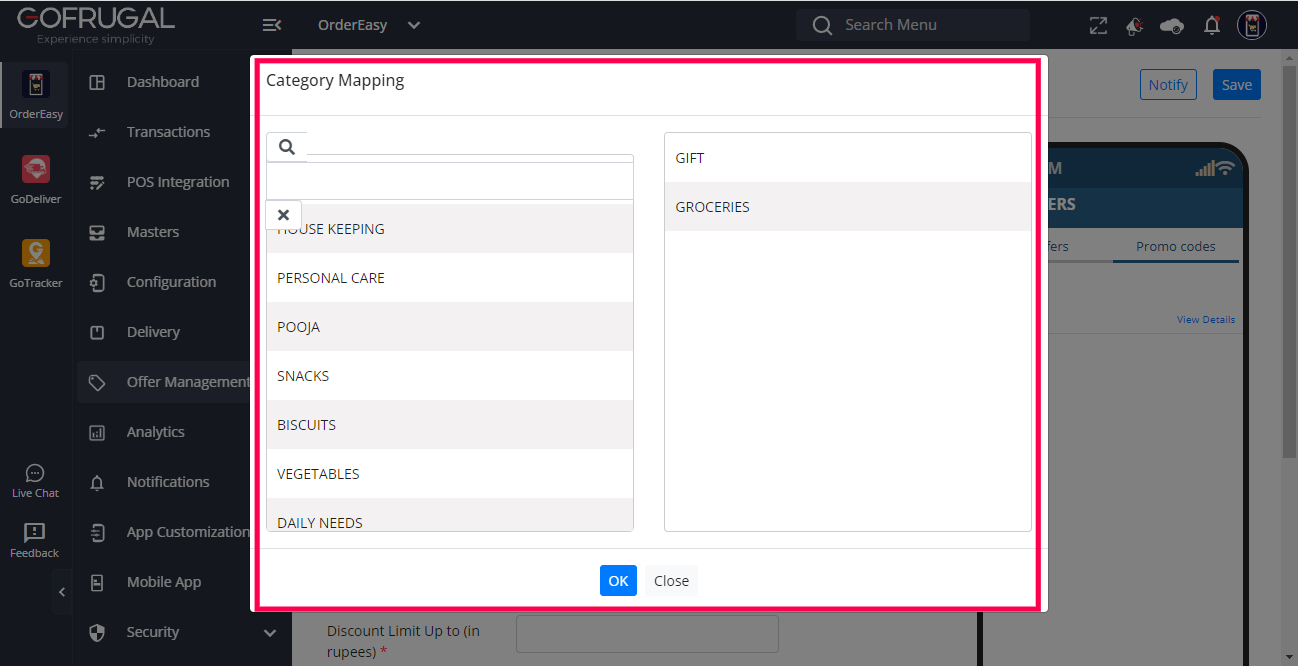Select GROCERIES in the mapped list
Screen dimensions: 1298x666
click(x=848, y=207)
